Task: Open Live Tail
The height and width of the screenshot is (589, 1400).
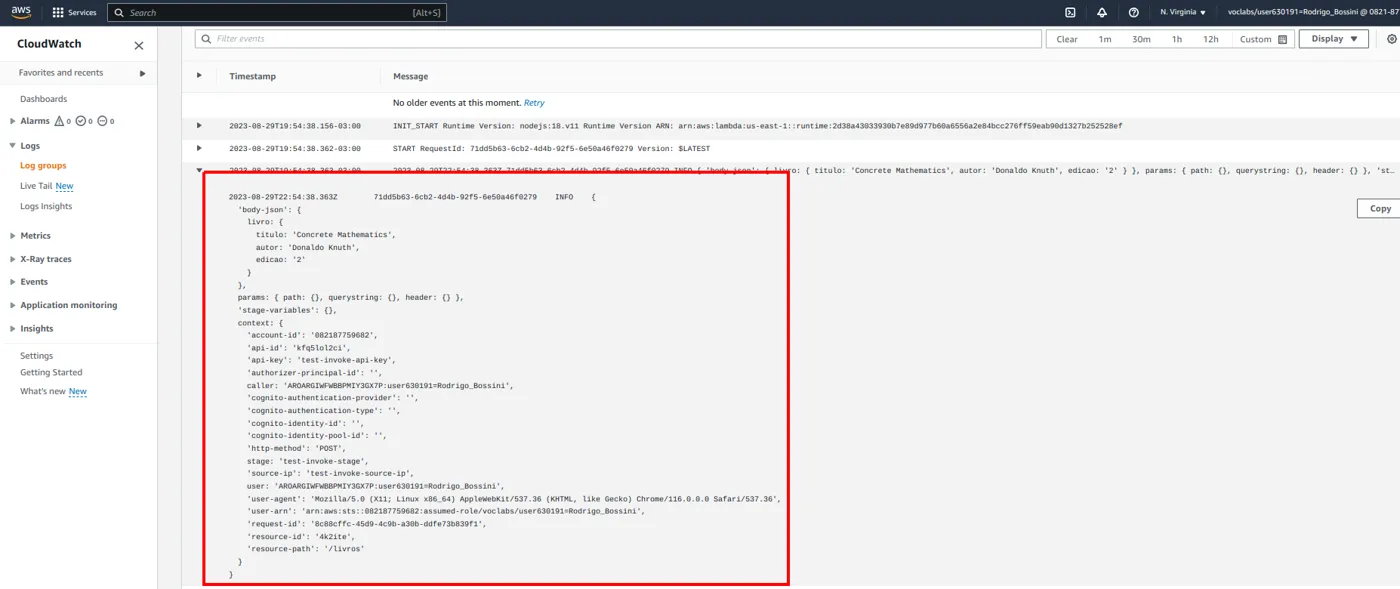Action: point(36,186)
